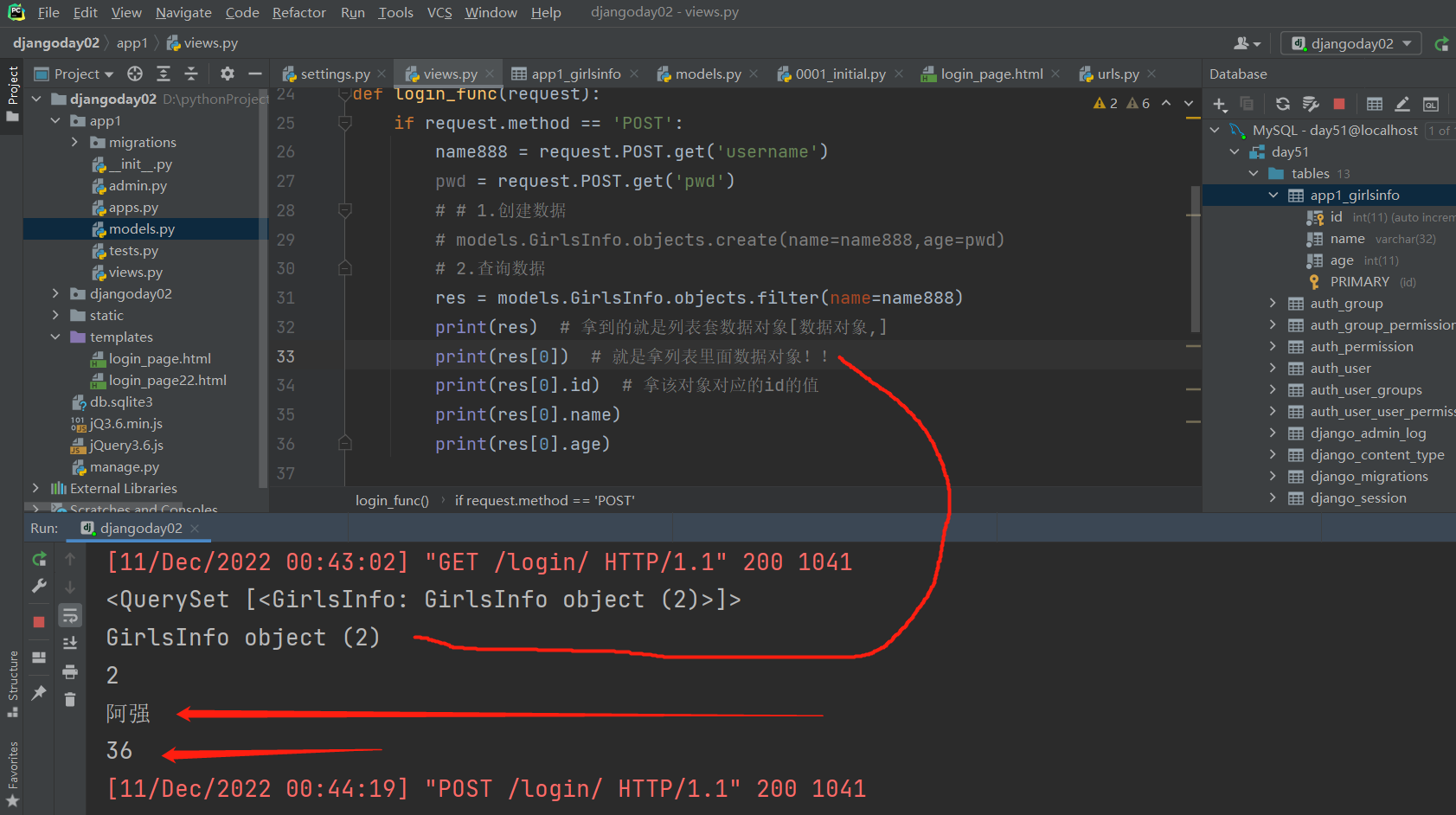Expand External Libraries in Project tree
Viewport: 1456px width, 815px height.
pyautogui.click(x=35, y=488)
